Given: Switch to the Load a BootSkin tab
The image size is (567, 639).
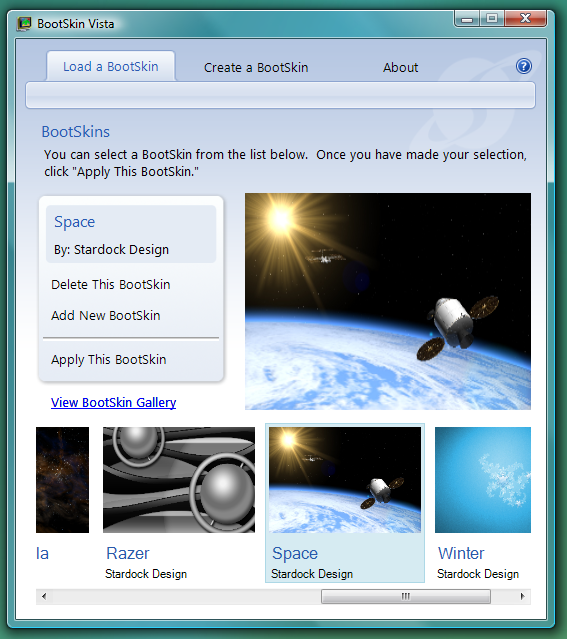Looking at the screenshot, I should (111, 66).
